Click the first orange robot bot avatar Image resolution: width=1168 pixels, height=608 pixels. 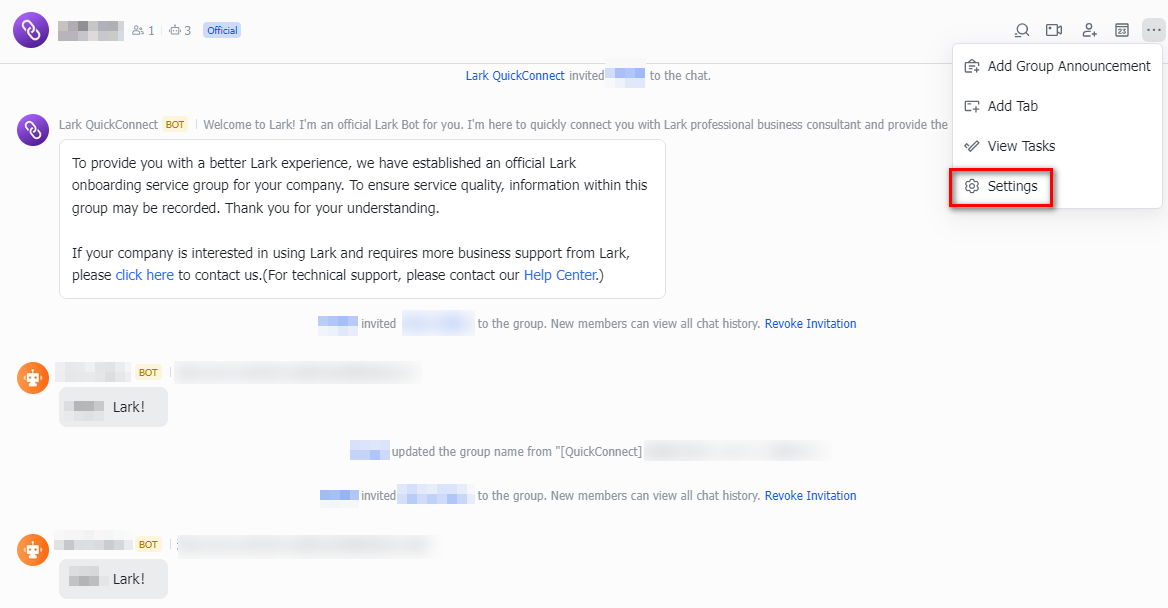coord(33,378)
